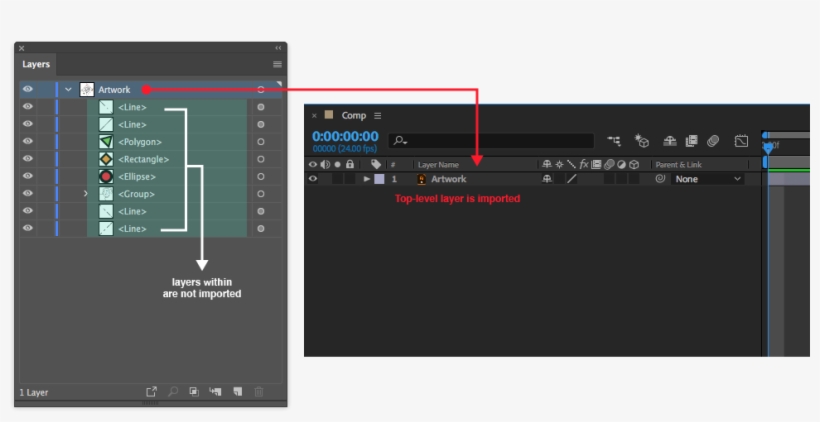Open the Graph Editor icon

click(741, 141)
